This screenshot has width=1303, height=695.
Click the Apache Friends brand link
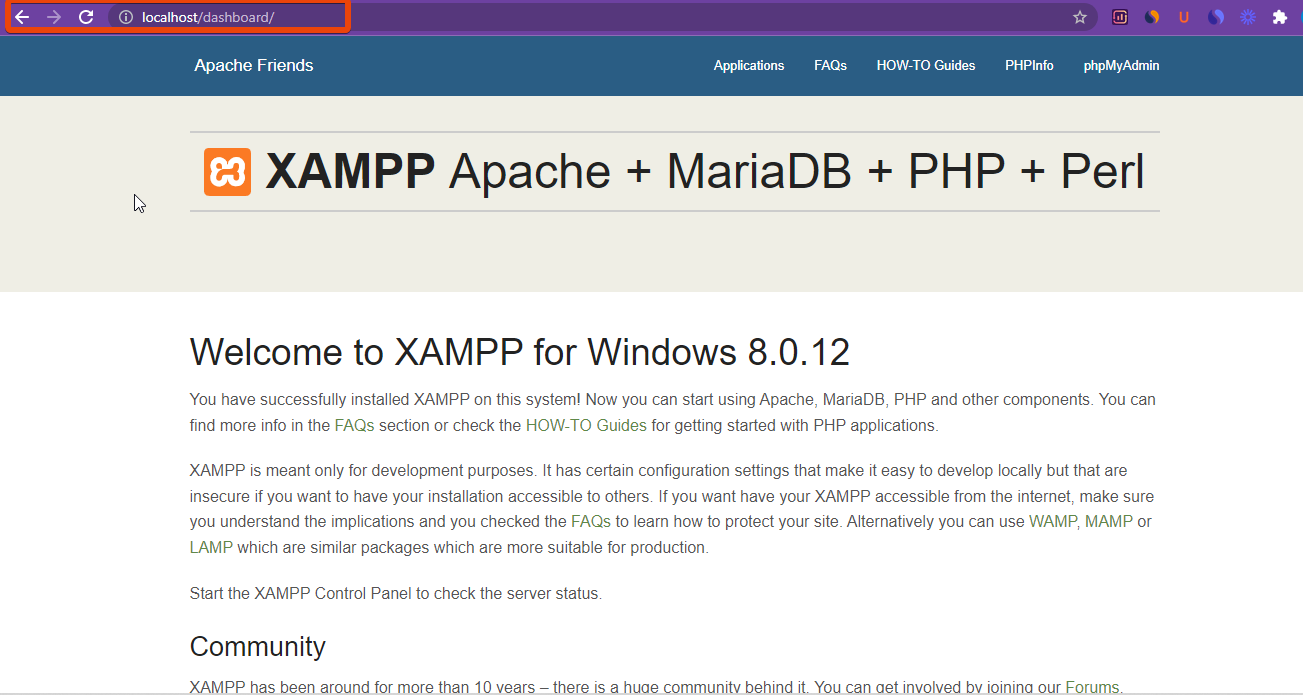254,65
